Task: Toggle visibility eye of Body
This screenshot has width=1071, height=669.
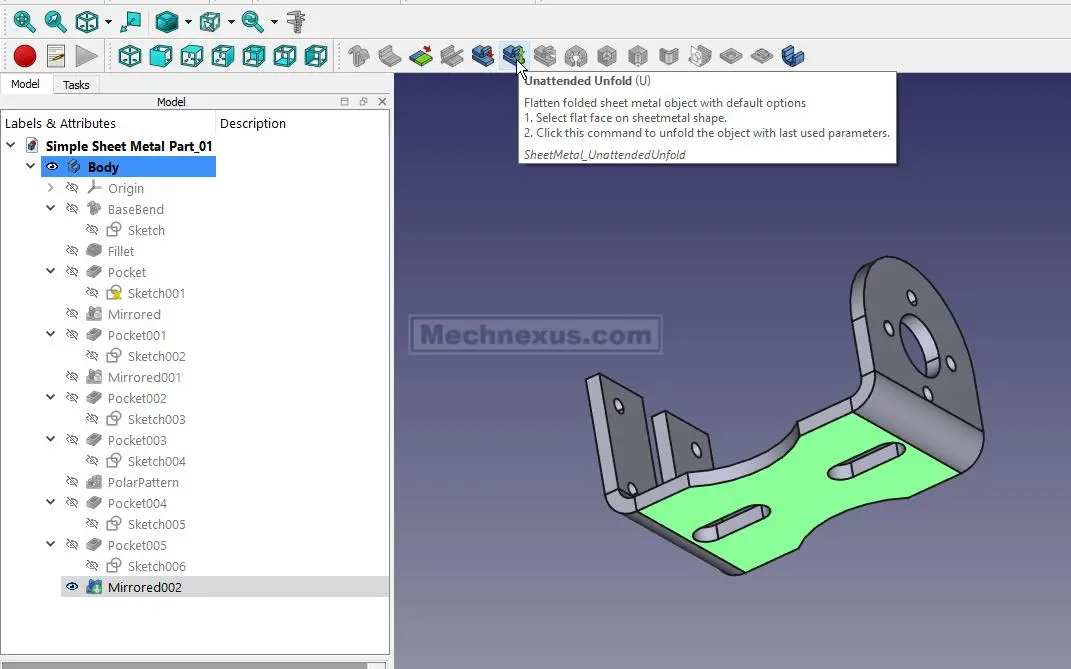Action: 52,167
